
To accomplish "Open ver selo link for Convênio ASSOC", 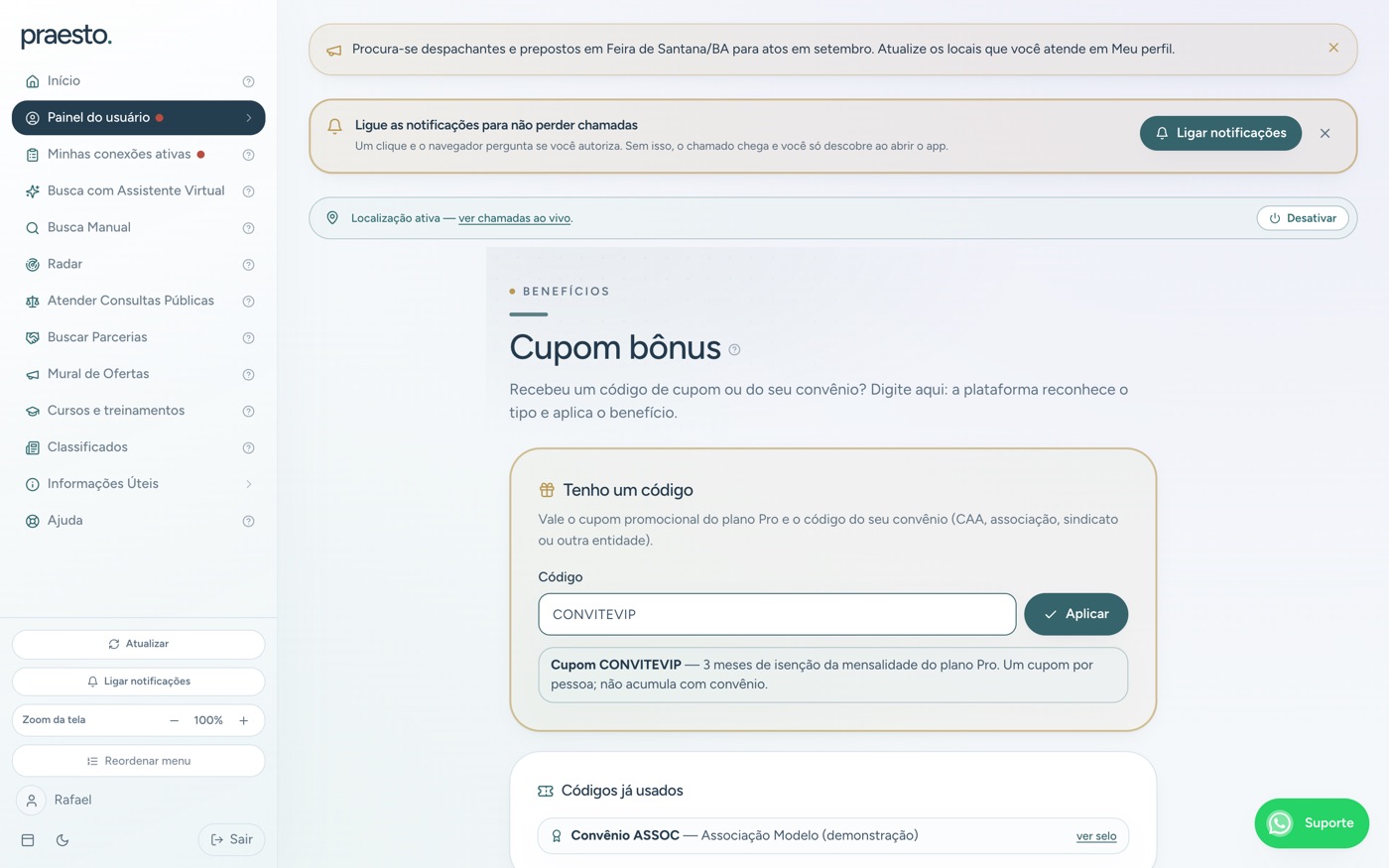I will (x=1096, y=836).
